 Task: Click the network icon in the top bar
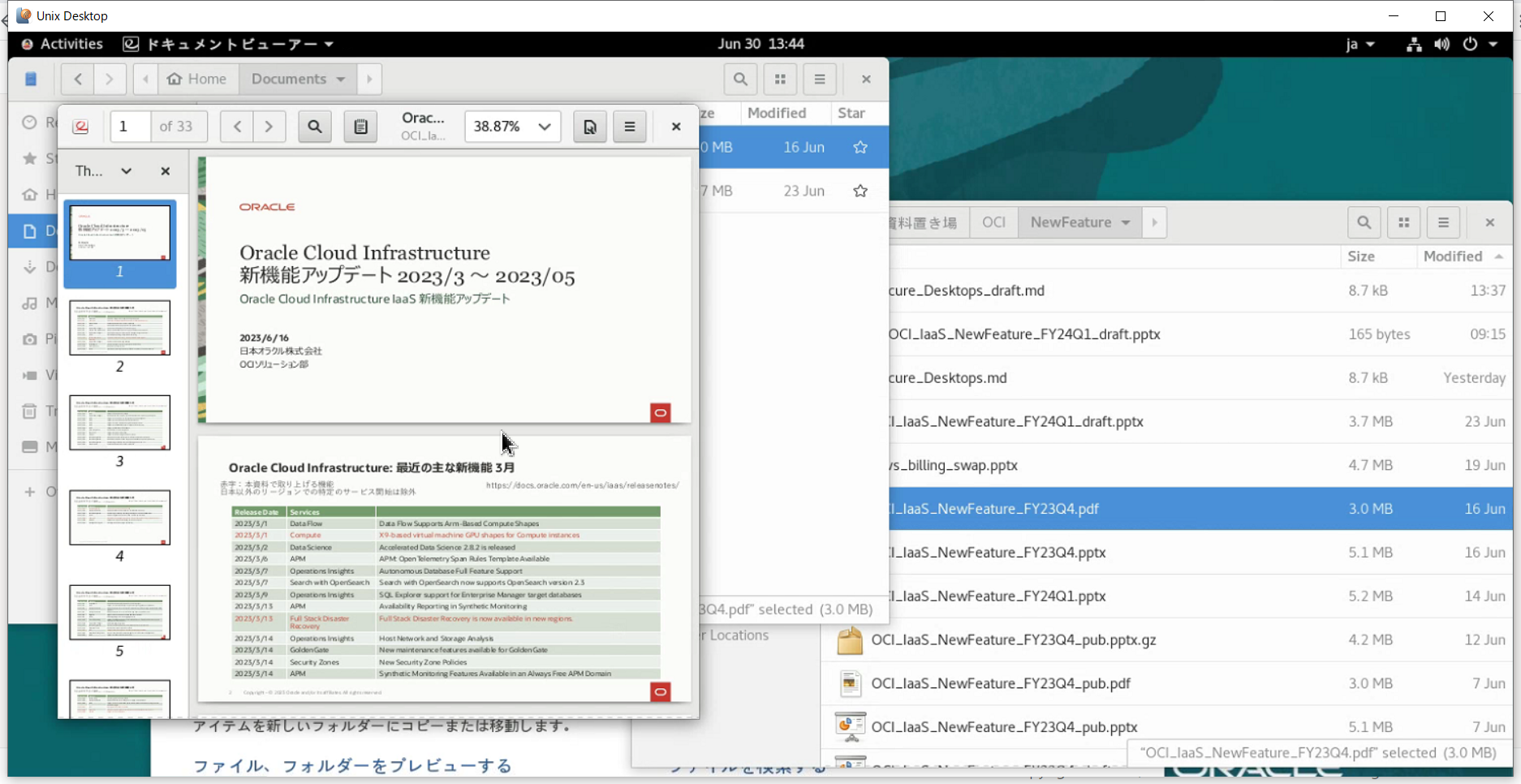[x=1413, y=44]
